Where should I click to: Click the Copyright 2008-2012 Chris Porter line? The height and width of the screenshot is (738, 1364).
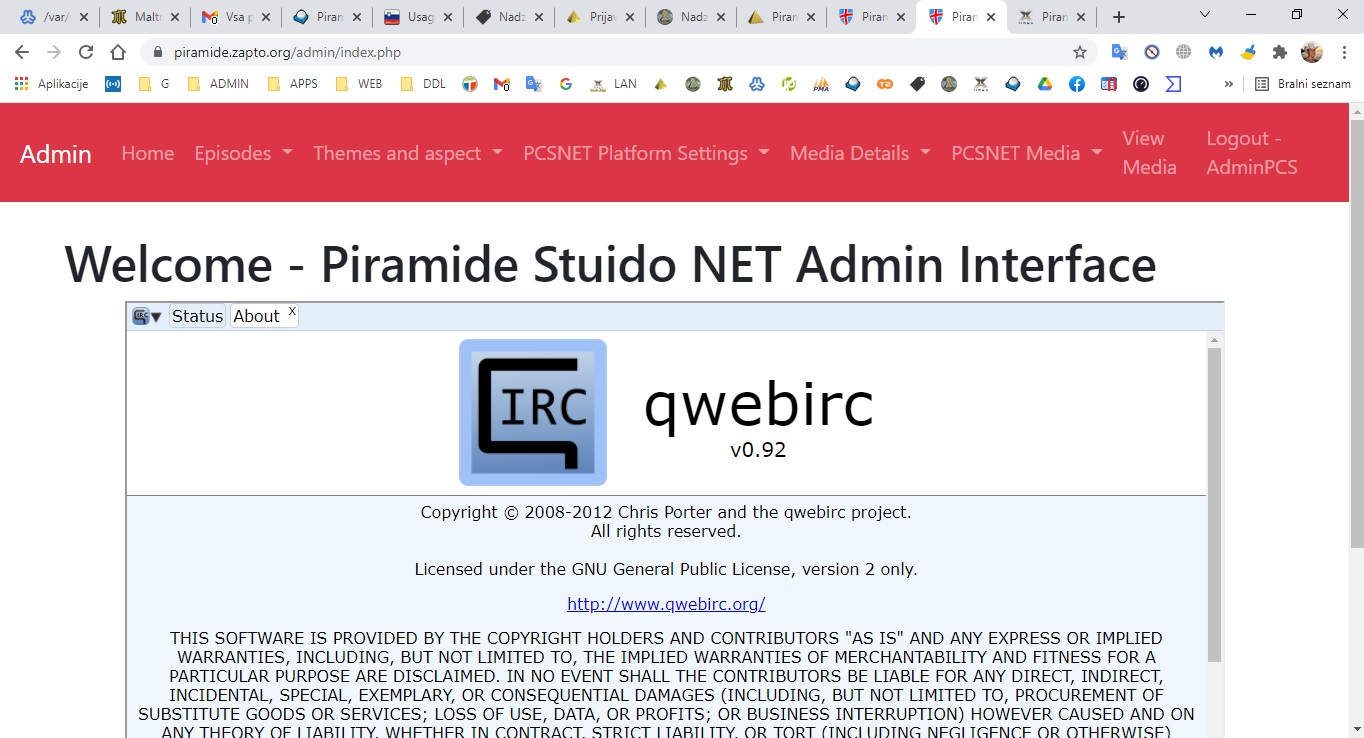666,512
